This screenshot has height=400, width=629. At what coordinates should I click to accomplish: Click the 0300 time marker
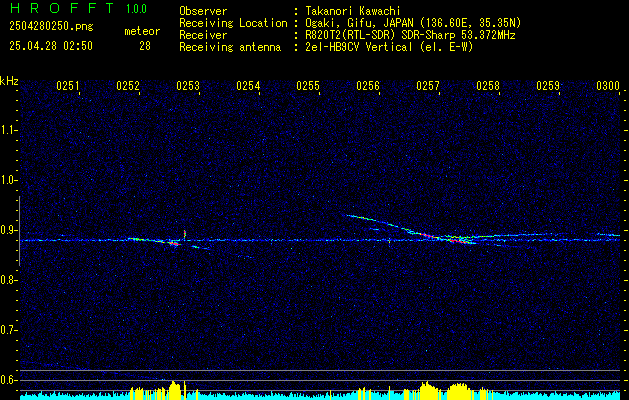[x=608, y=86]
